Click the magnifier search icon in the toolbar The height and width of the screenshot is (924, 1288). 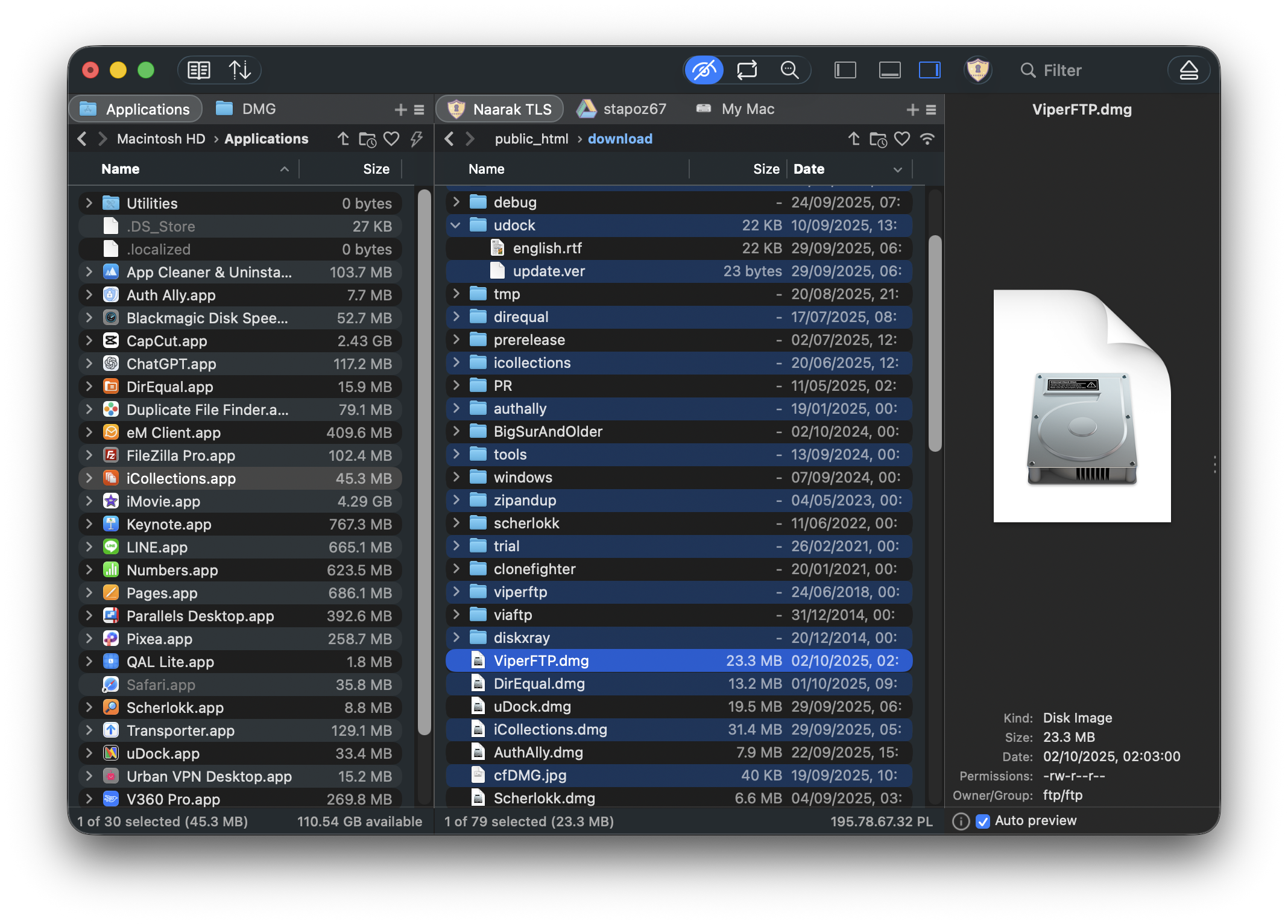[789, 71]
